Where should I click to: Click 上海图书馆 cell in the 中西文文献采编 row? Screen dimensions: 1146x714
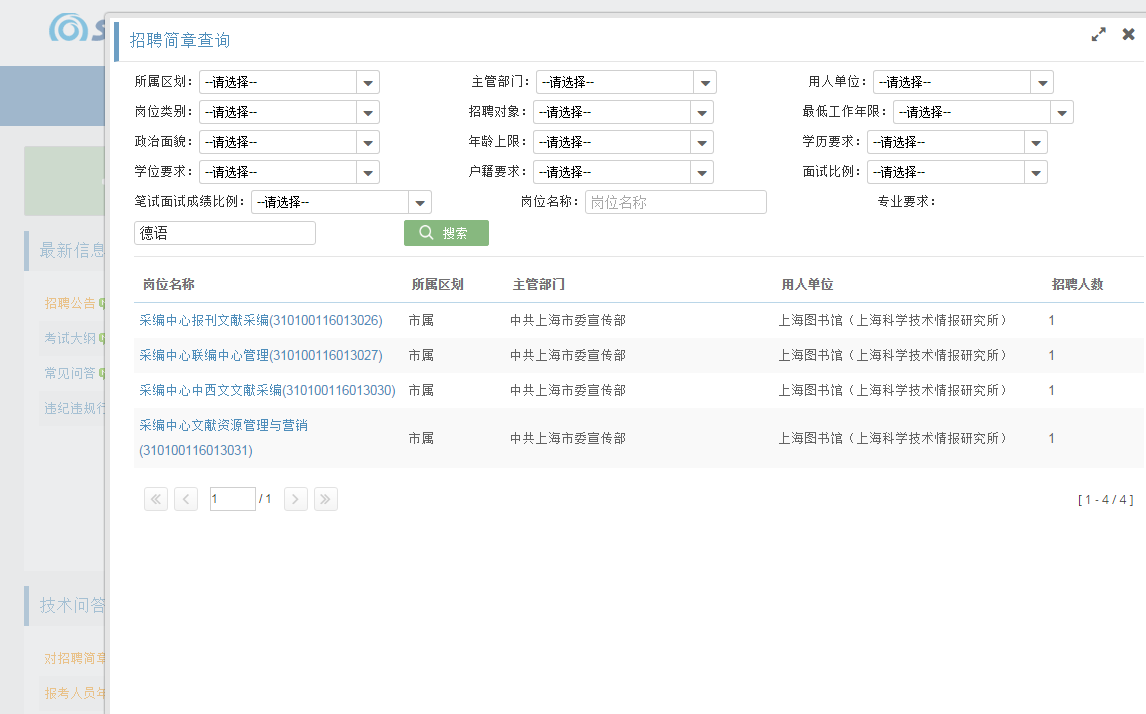click(893, 390)
